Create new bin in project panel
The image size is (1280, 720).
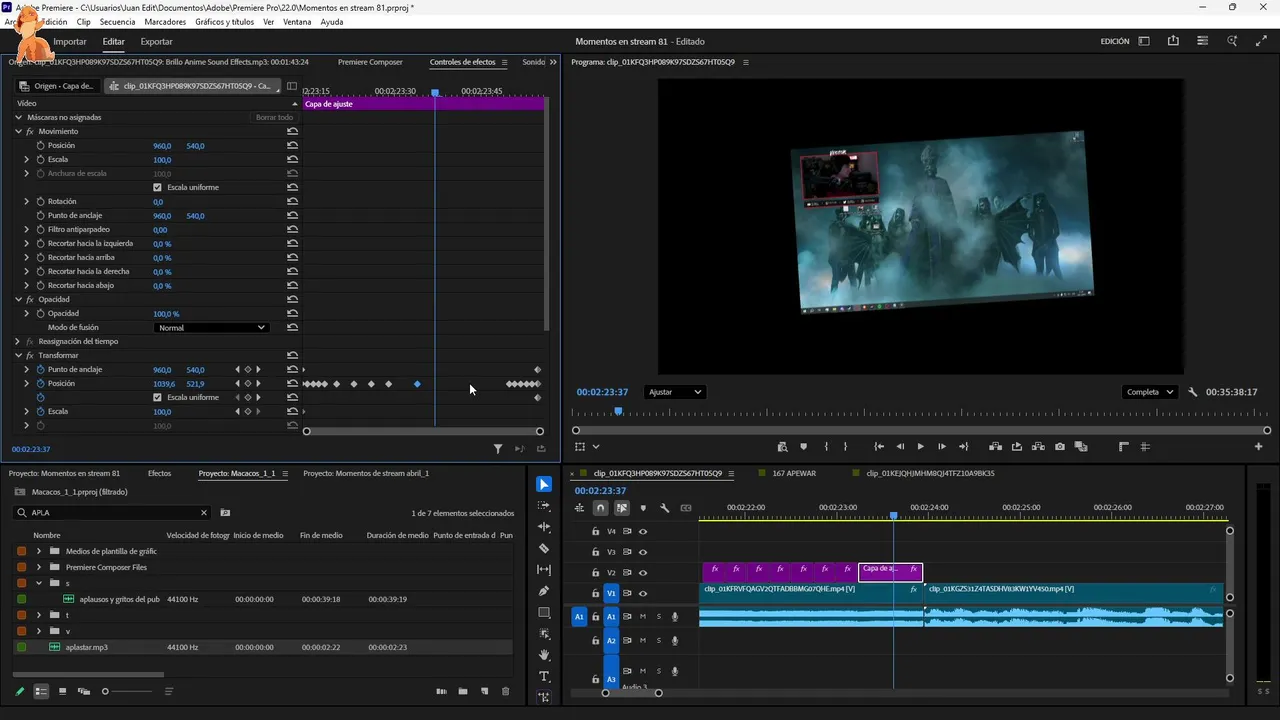[x=463, y=691]
